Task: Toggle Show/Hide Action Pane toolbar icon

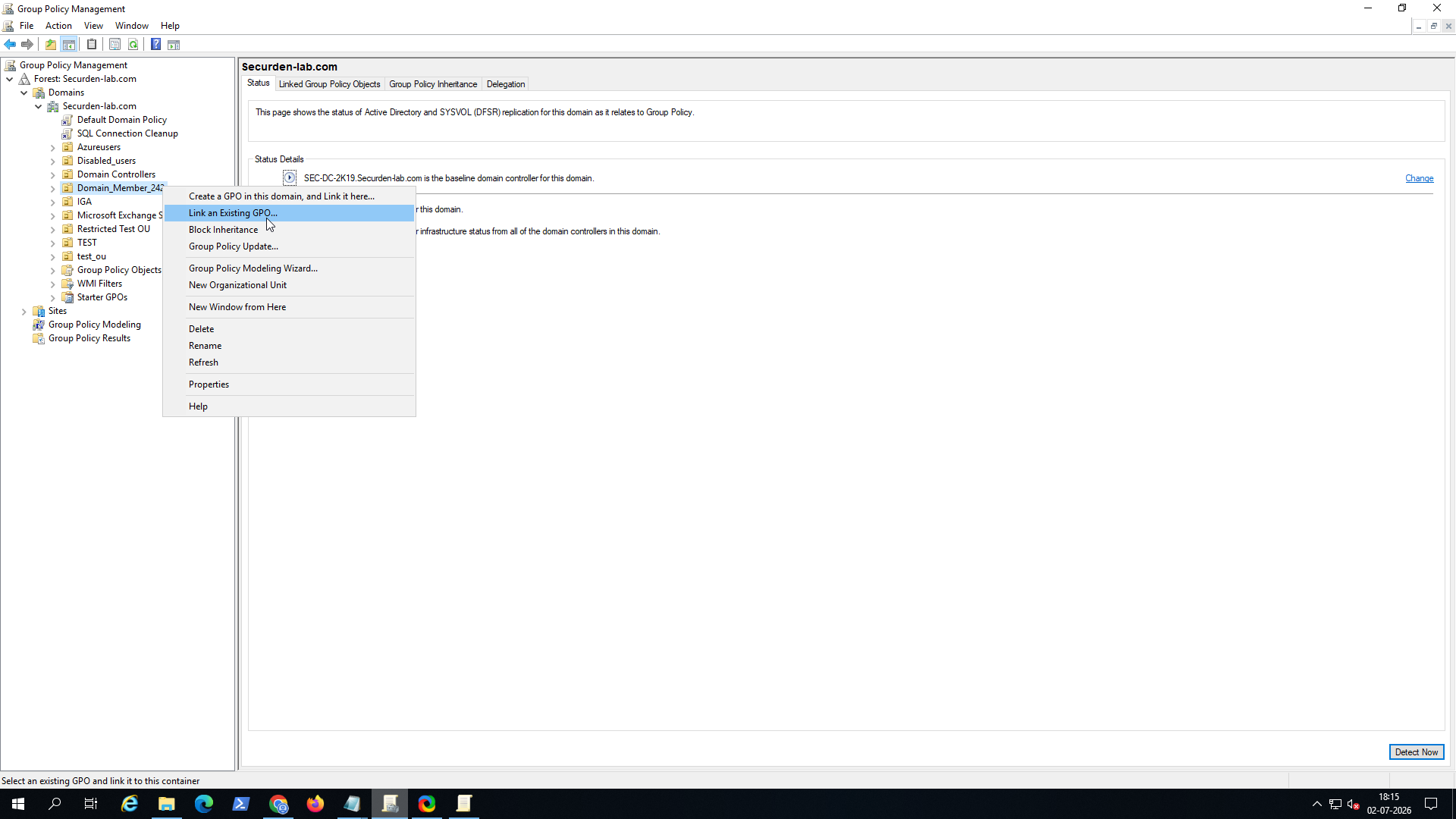Action: pos(174,45)
